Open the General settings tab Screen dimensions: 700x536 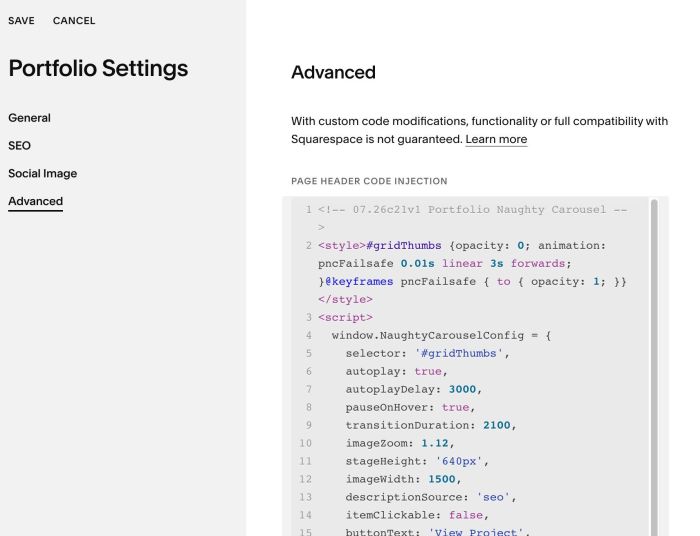pyautogui.click(x=29, y=118)
